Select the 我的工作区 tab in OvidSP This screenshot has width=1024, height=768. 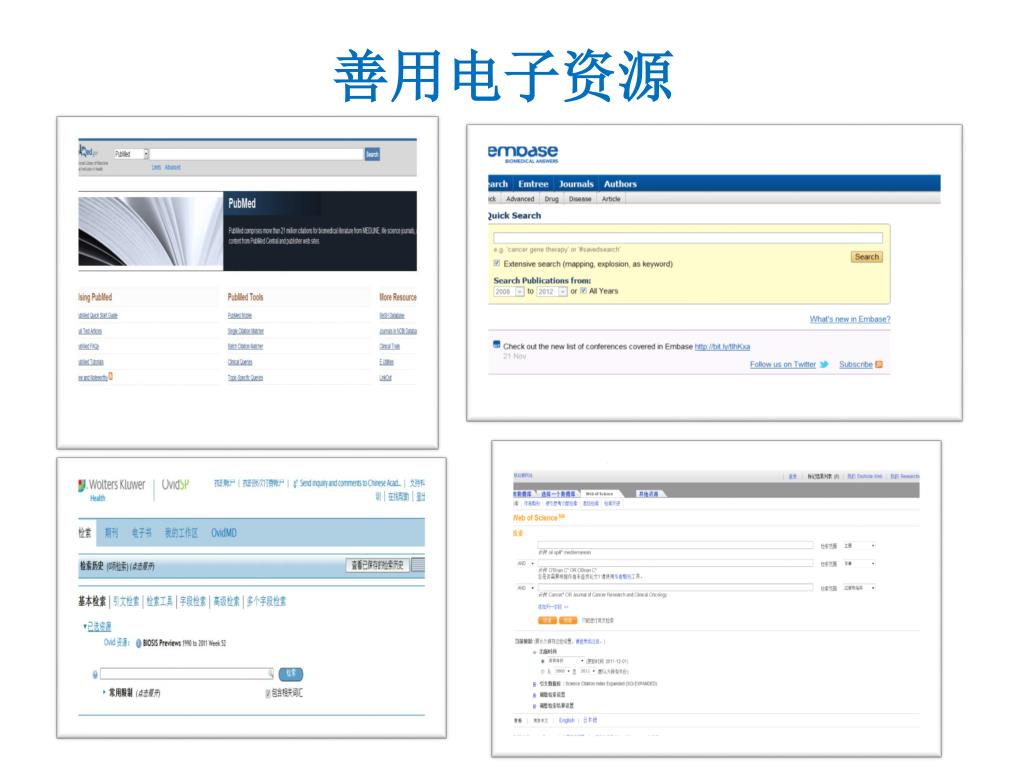(181, 533)
